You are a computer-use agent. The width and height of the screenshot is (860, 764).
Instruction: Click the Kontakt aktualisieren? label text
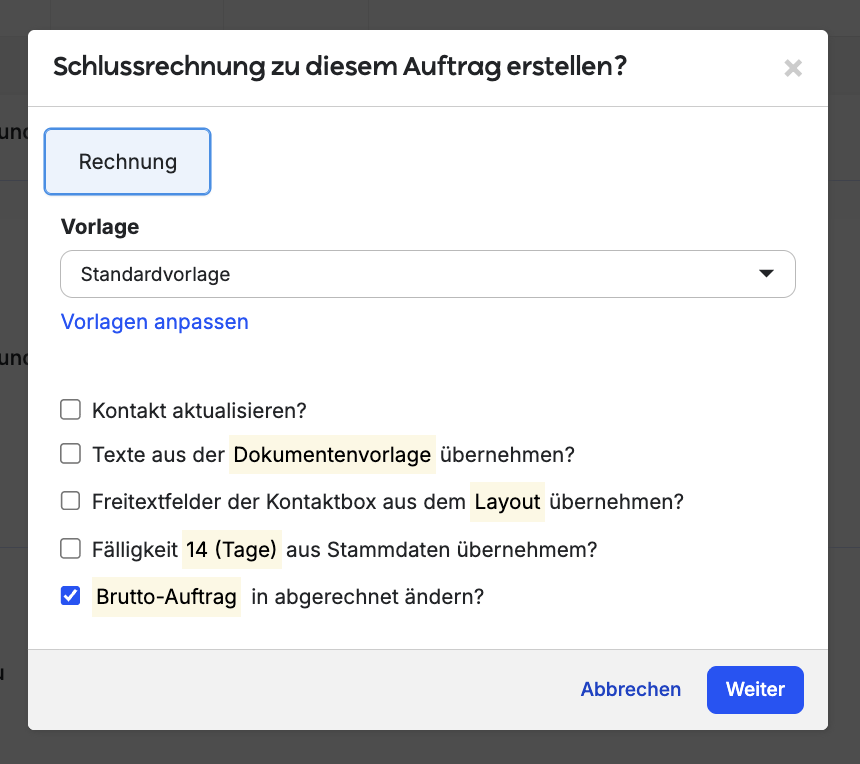[x=199, y=411]
